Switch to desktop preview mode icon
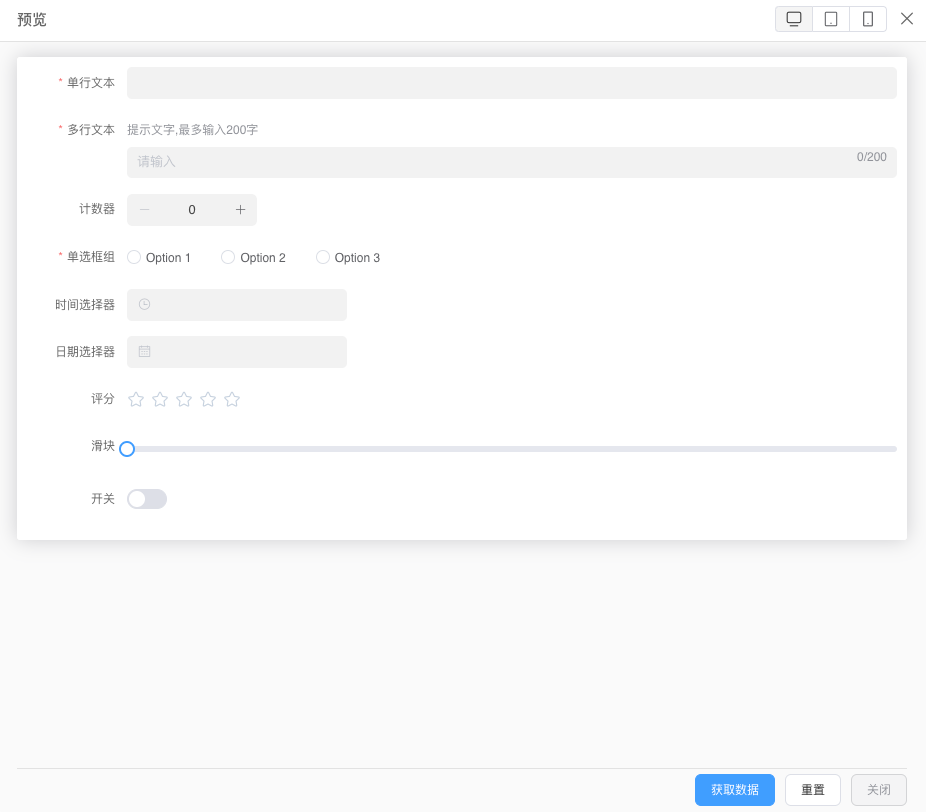This screenshot has height=812, width=926. (x=794, y=19)
